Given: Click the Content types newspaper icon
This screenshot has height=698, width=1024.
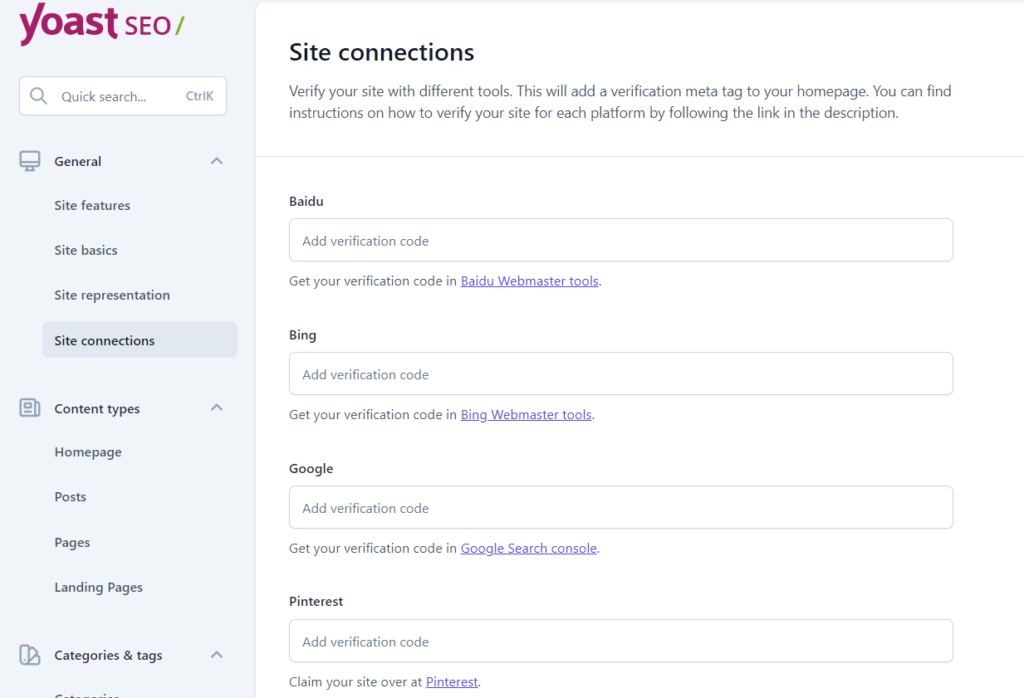Looking at the screenshot, I should (29, 408).
